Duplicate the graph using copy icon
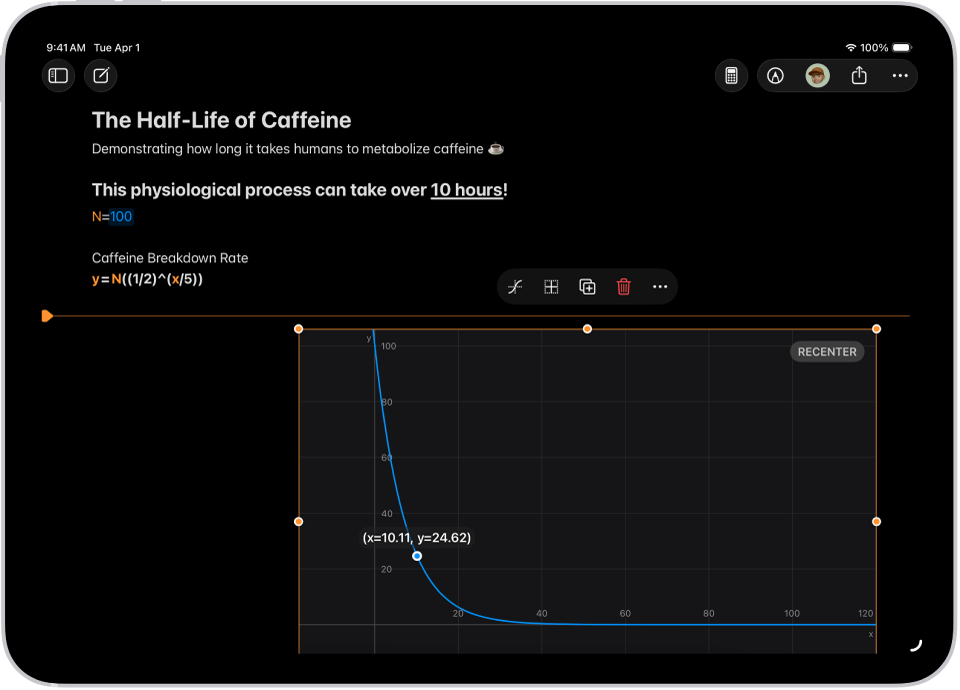 tap(587, 286)
